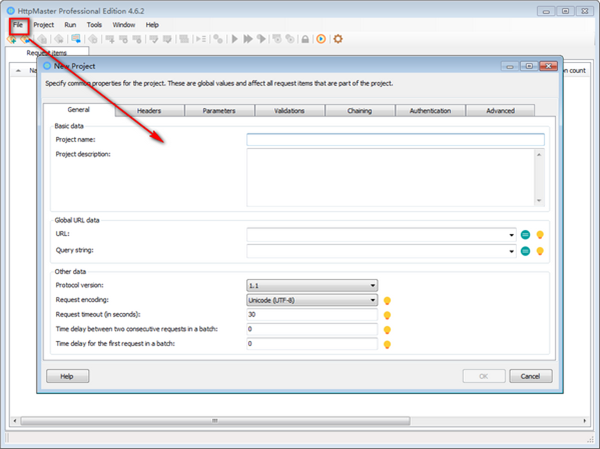Switch to the Authentication tab
The height and width of the screenshot is (449, 600).
[x=430, y=111]
